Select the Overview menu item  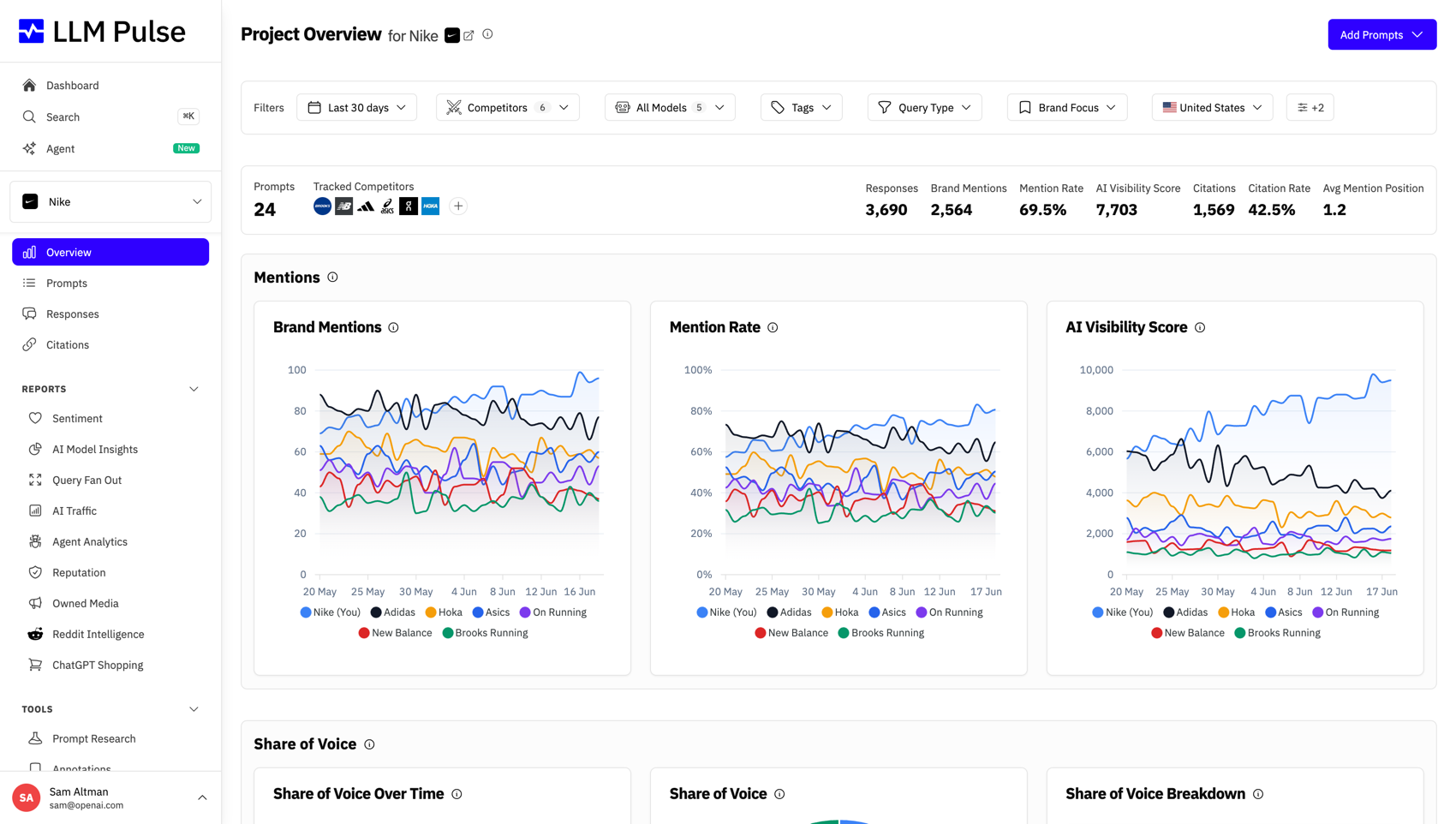point(110,252)
